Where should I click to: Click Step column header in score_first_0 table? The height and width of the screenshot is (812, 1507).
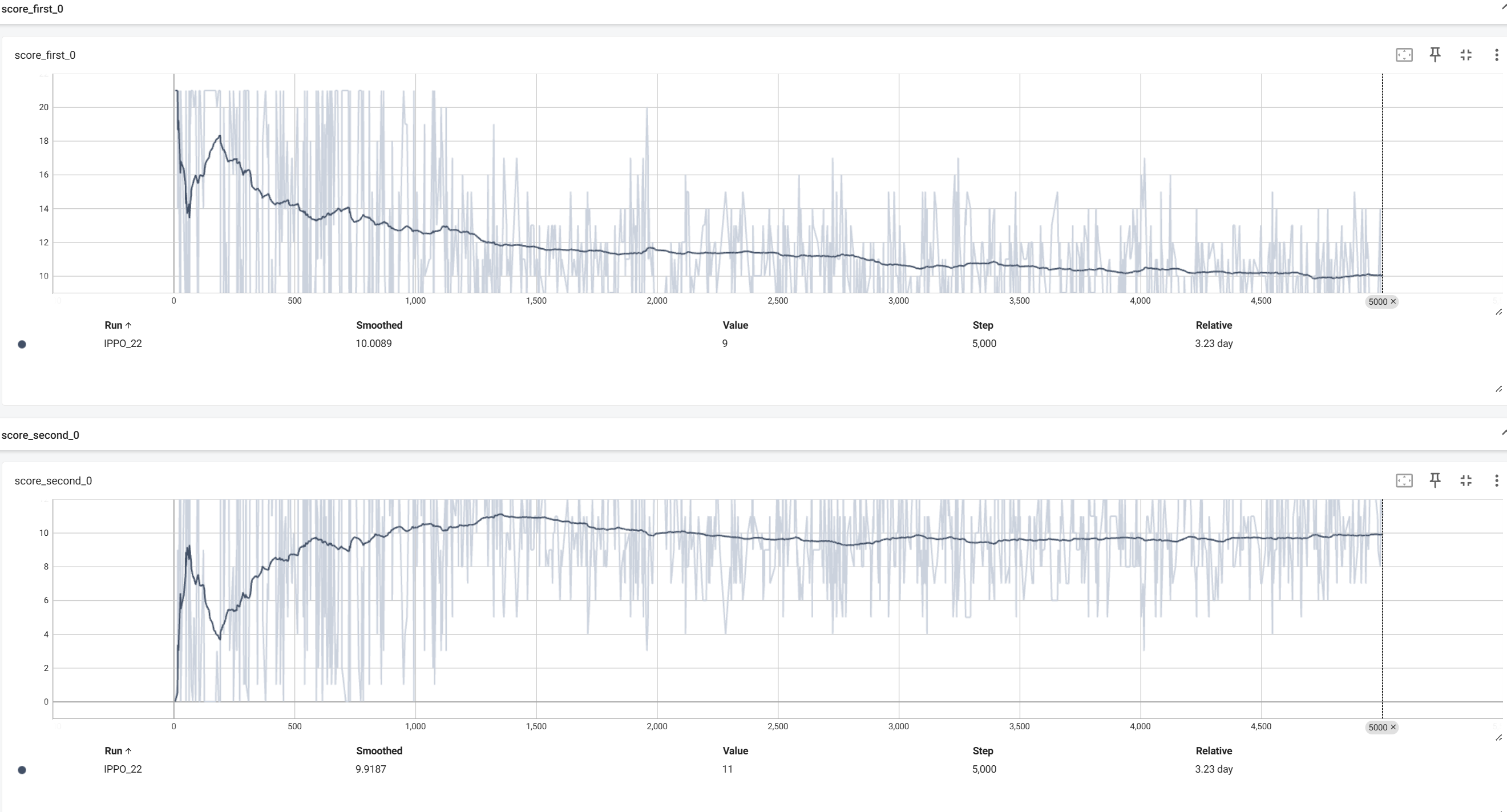pyautogui.click(x=982, y=325)
